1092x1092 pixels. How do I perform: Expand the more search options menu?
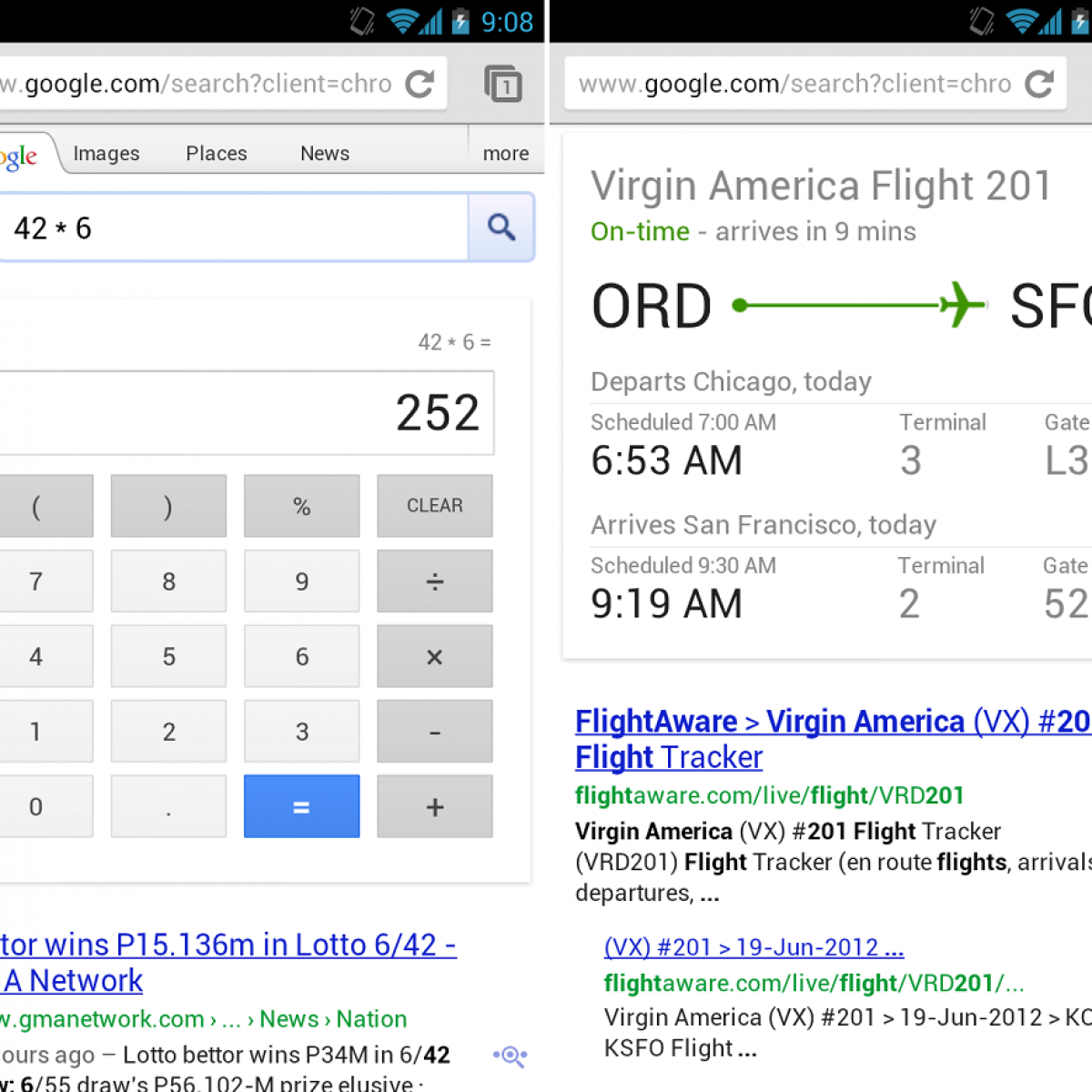point(506,153)
